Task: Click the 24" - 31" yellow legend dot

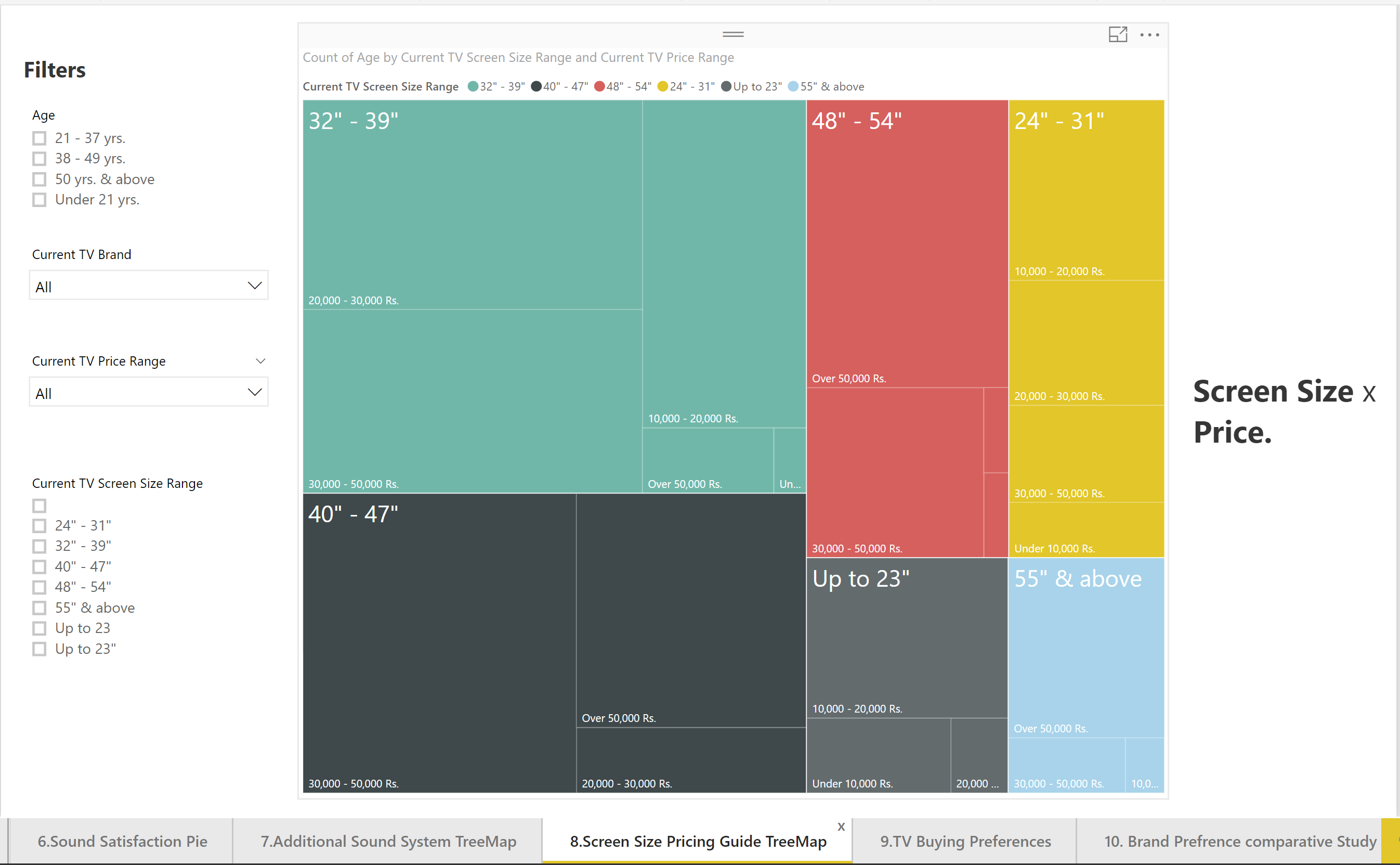Action: coord(662,86)
